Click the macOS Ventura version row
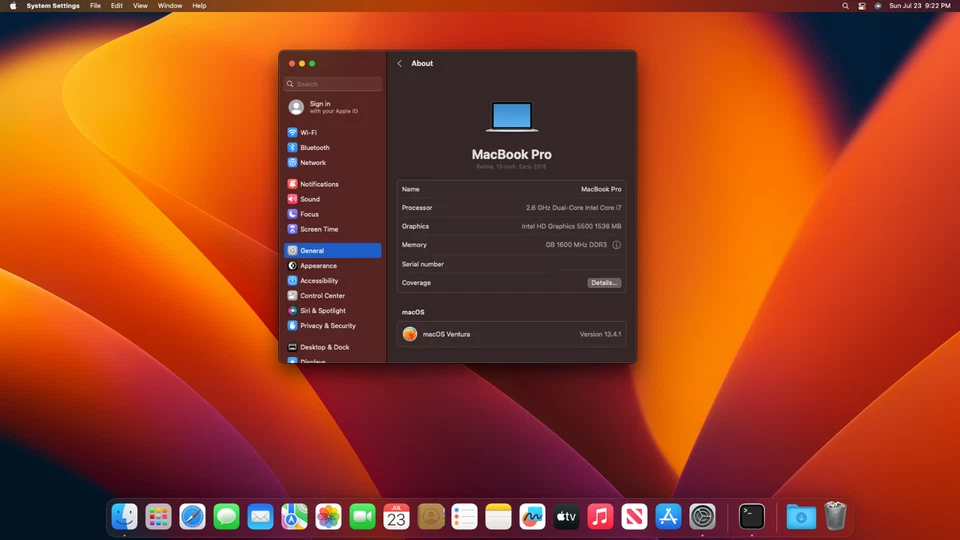Viewport: 960px width, 540px height. [511, 334]
